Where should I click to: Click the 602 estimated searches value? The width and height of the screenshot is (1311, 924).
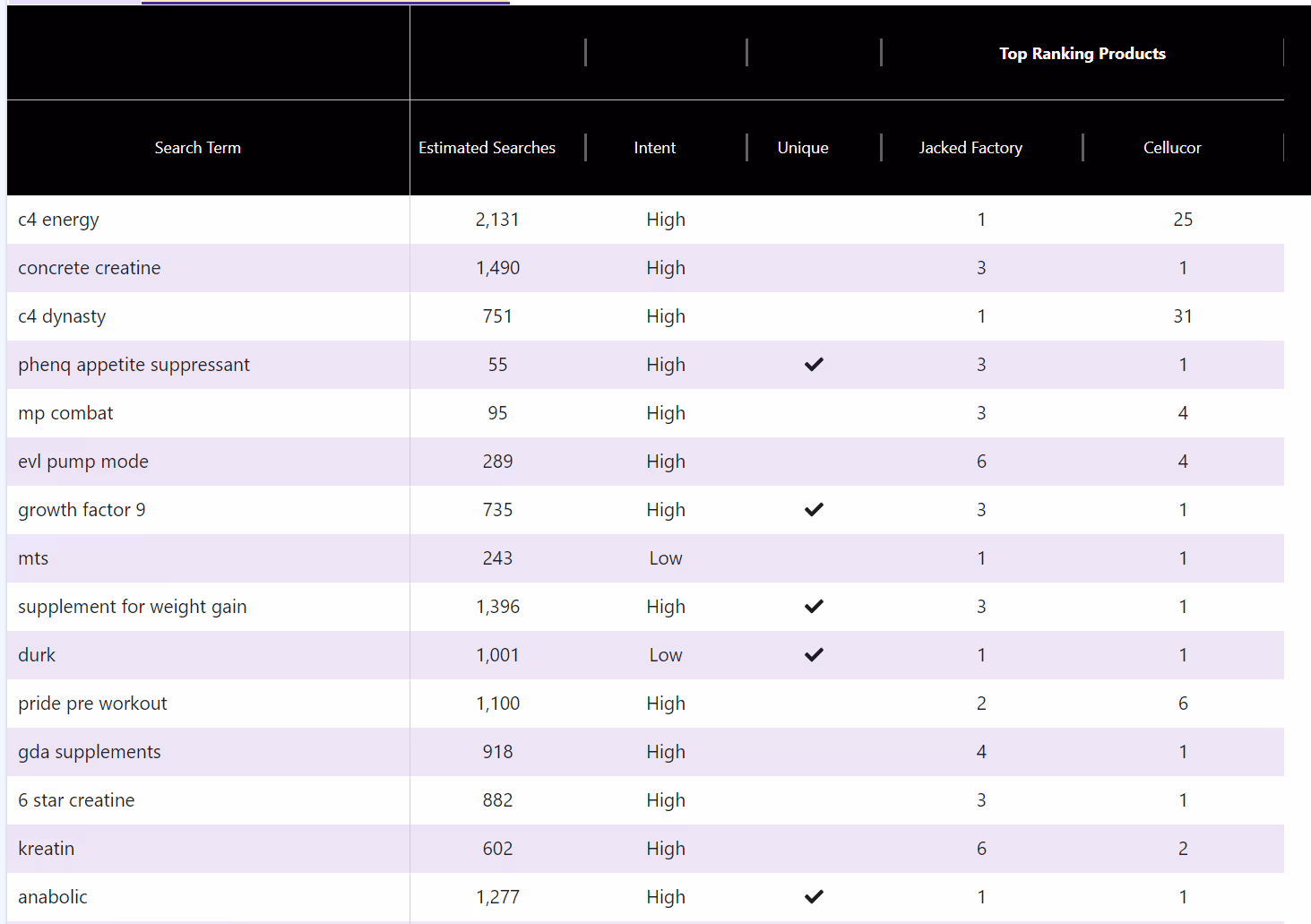[x=497, y=849]
